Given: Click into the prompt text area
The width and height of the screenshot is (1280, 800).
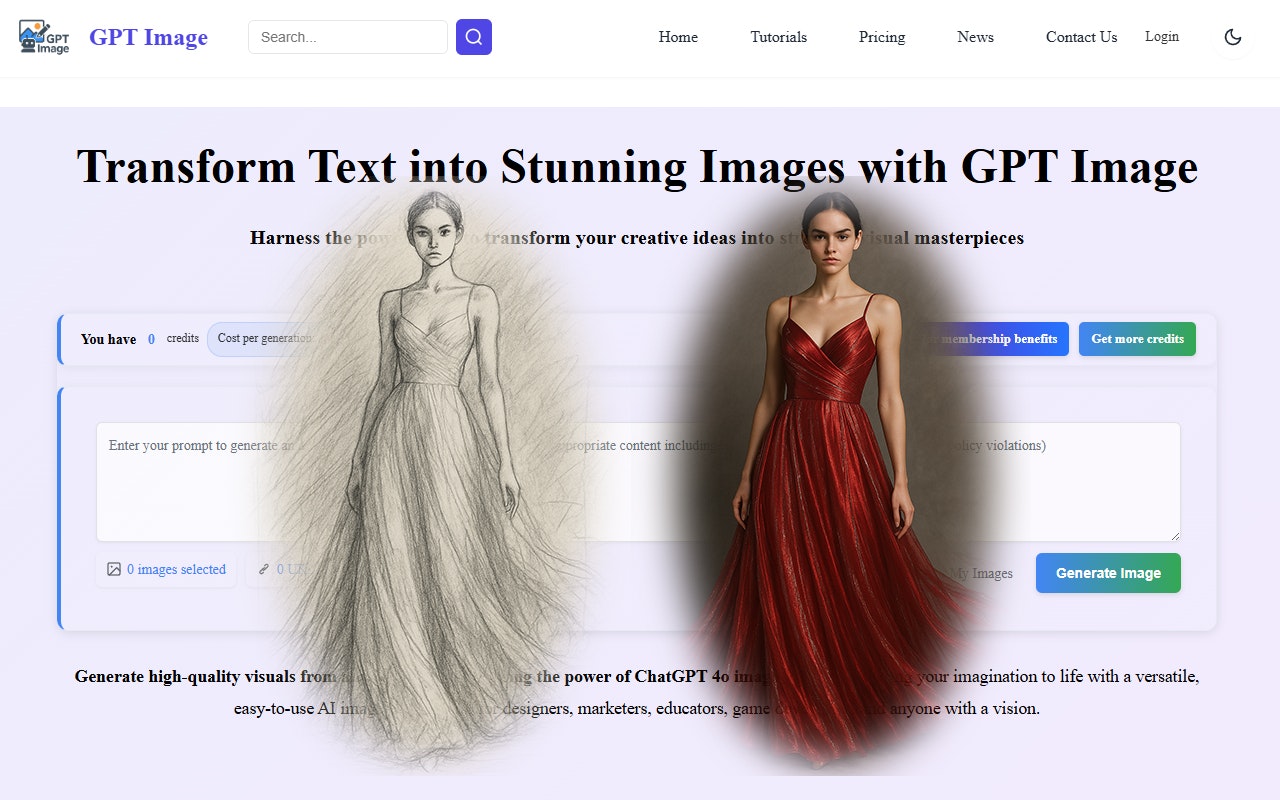Looking at the screenshot, I should (x=638, y=482).
